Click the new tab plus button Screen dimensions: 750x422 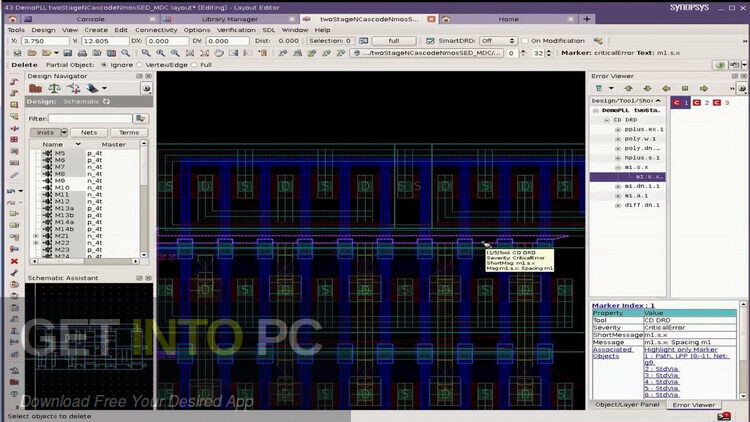pos(586,19)
